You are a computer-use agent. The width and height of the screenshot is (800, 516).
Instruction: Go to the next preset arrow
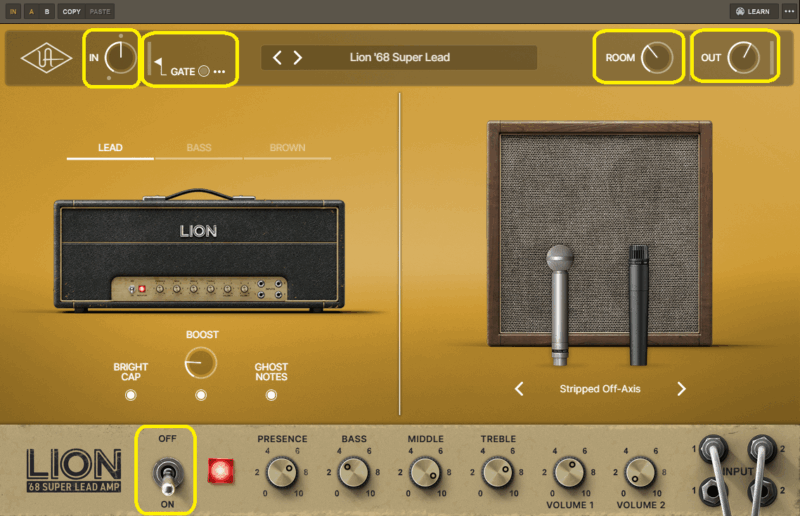click(x=297, y=58)
